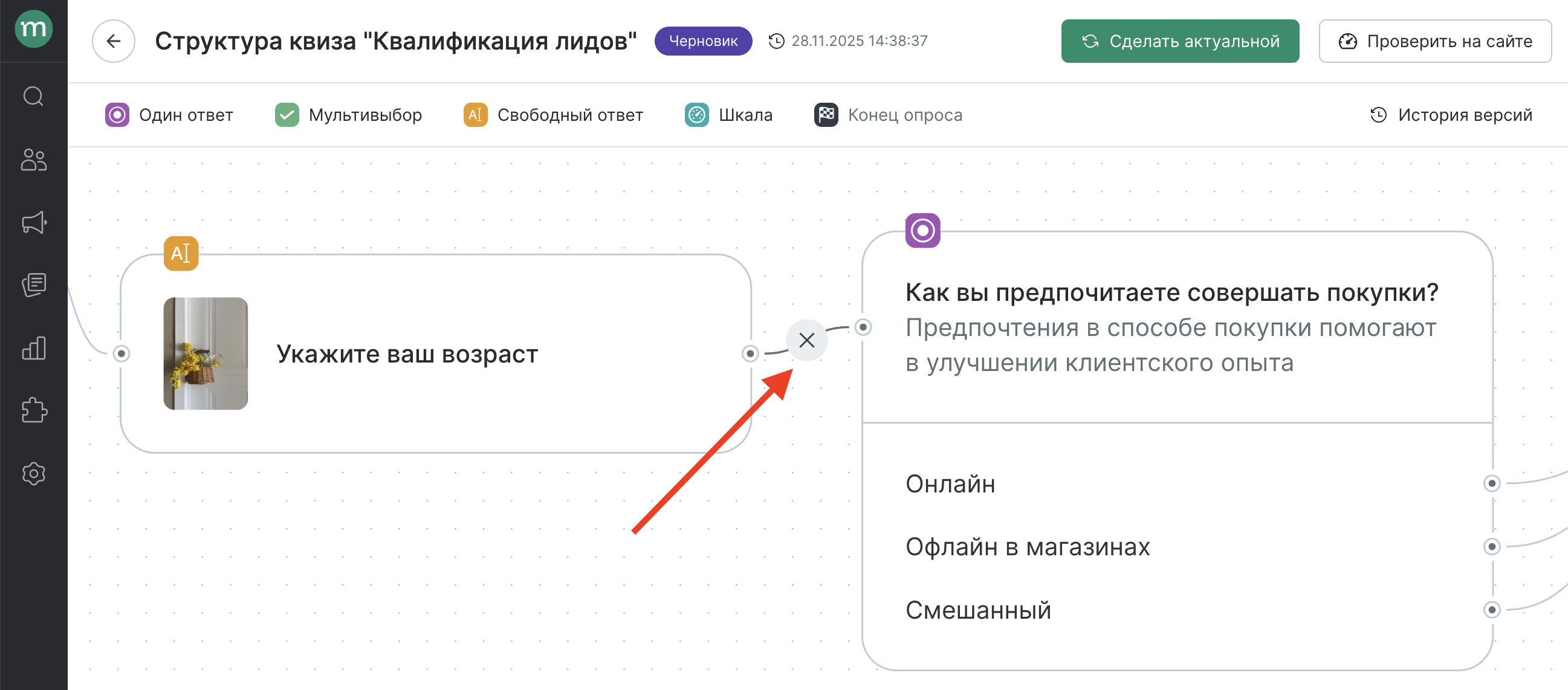Image resolution: width=1568 pixels, height=690 pixels.
Task: Click the flower basket thumbnail image
Action: click(x=206, y=353)
